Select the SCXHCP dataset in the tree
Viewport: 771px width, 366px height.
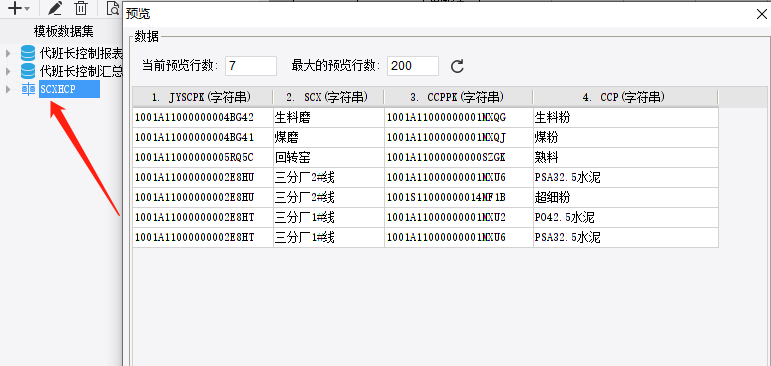pos(69,89)
